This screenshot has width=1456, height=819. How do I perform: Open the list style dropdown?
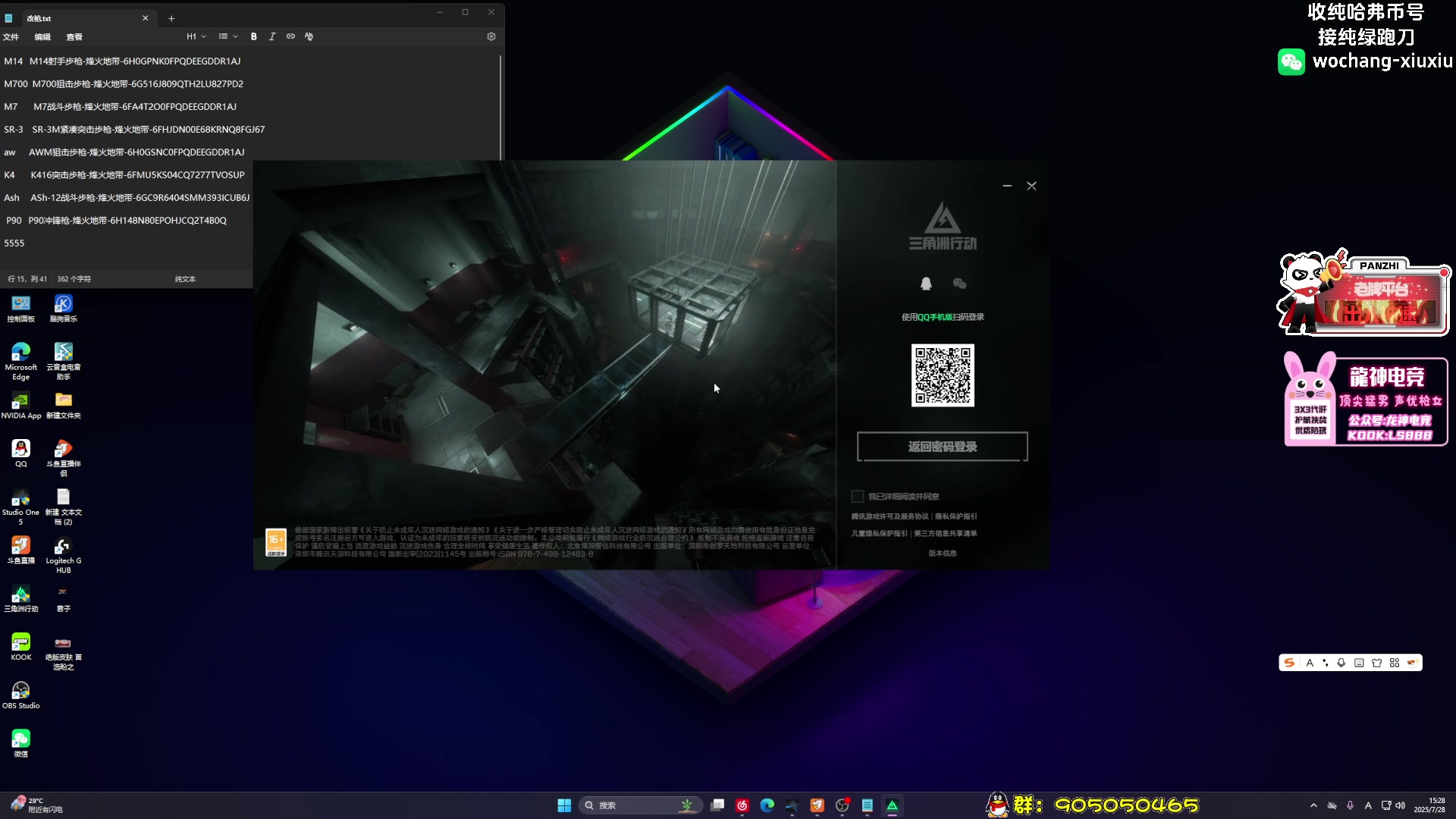[228, 36]
